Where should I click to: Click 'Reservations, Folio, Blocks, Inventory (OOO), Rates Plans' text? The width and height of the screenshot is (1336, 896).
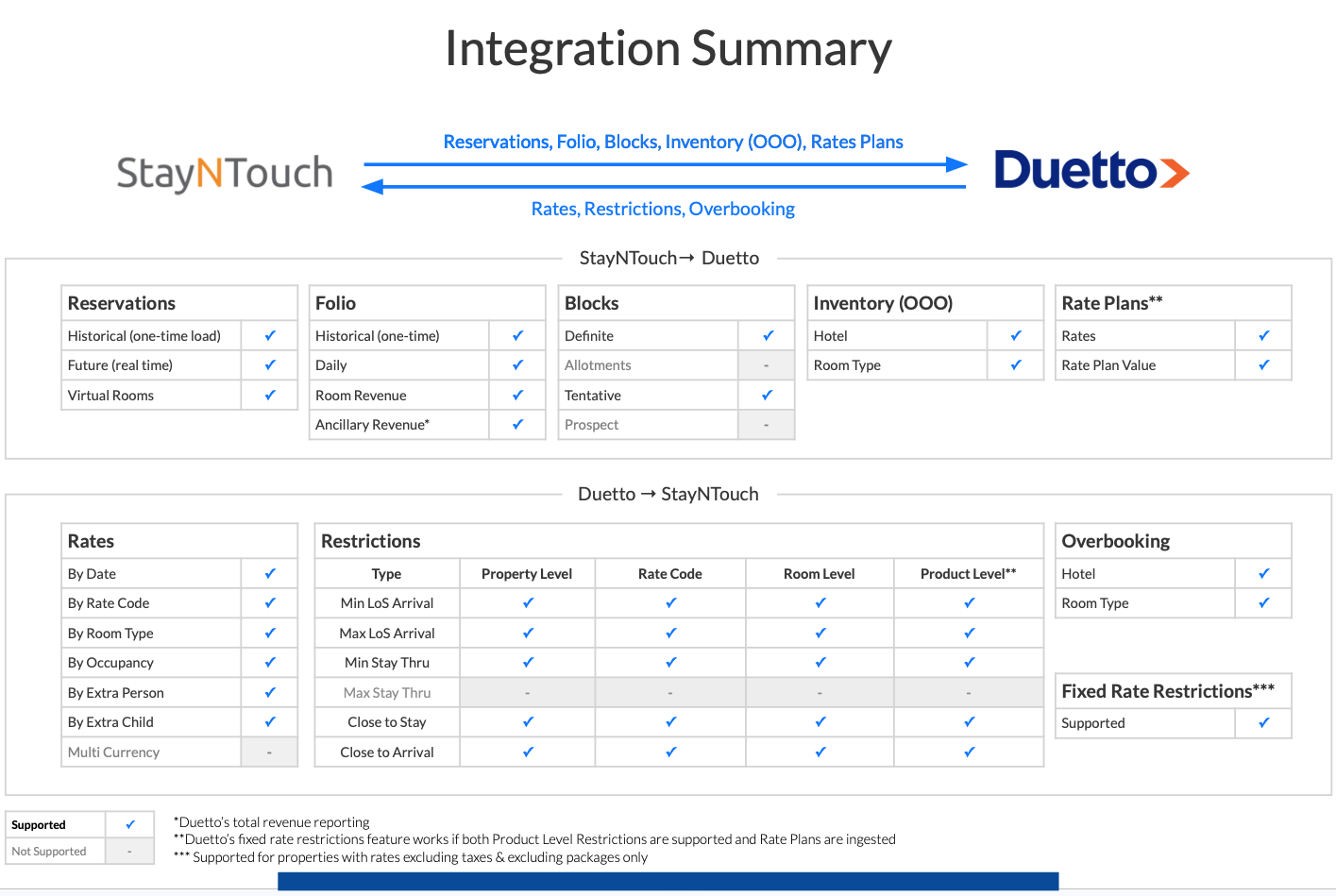(x=673, y=142)
